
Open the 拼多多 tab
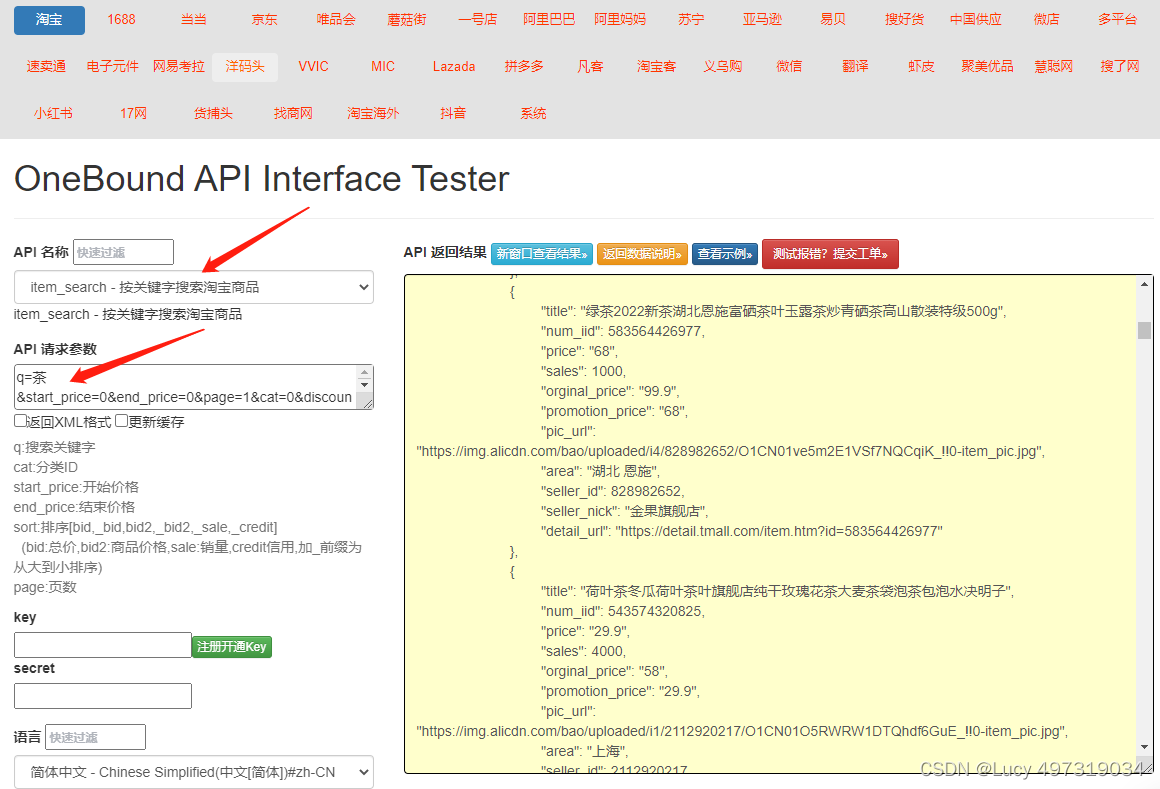pos(524,67)
